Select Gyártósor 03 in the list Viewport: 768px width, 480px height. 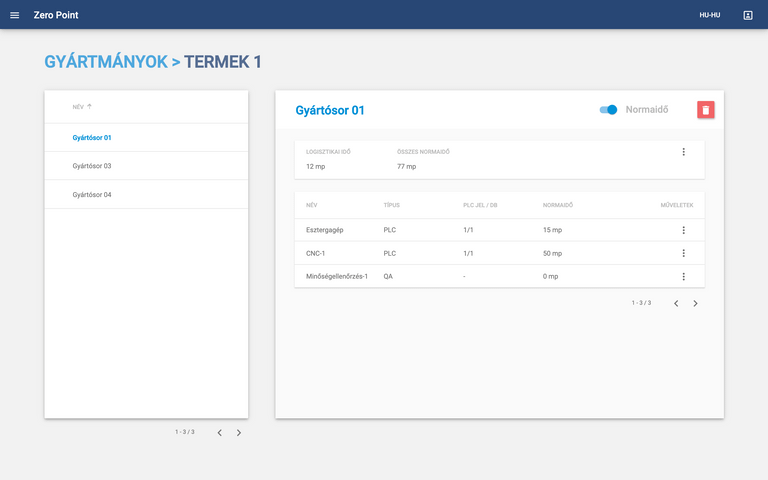[x=92, y=166]
